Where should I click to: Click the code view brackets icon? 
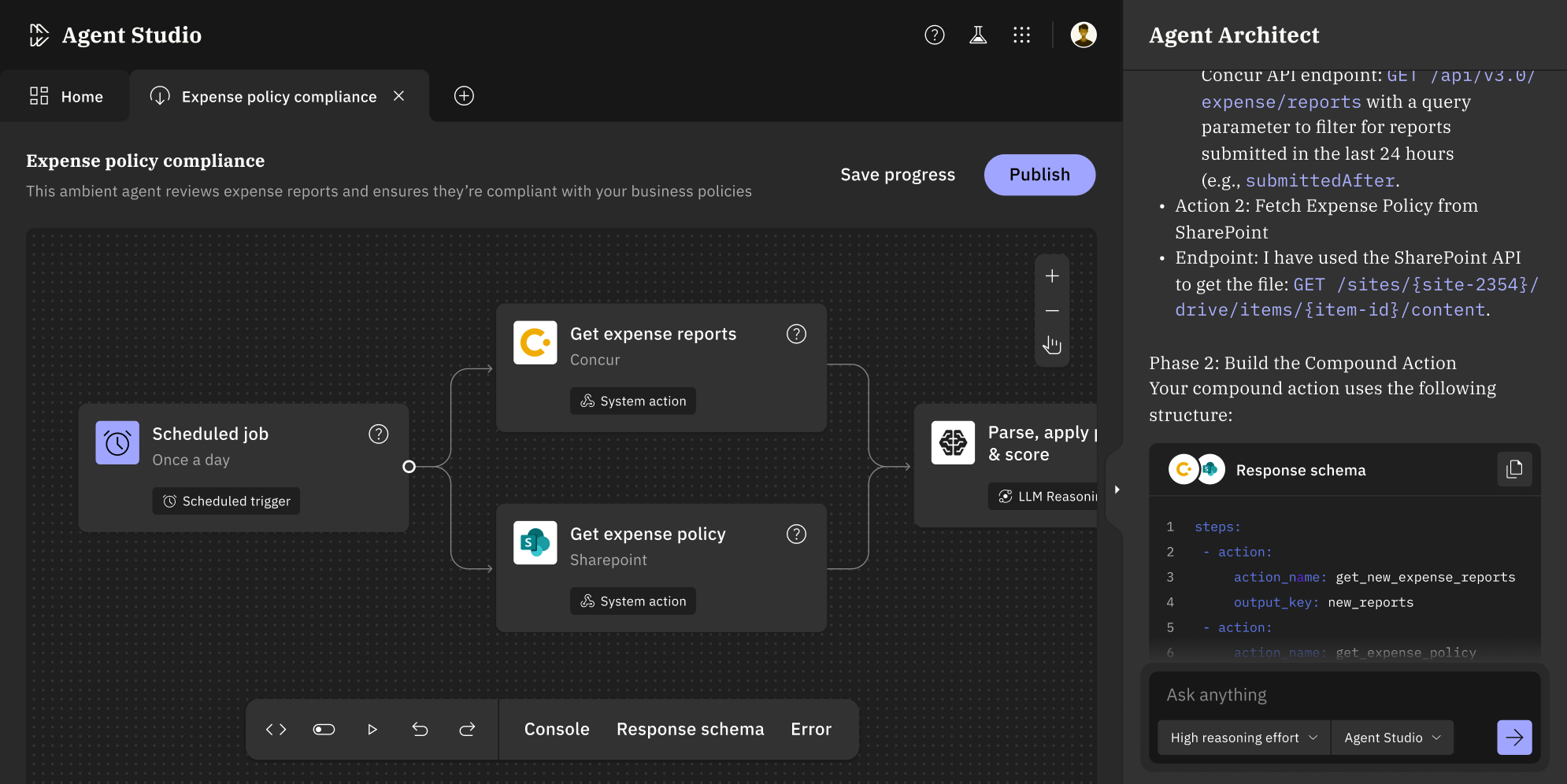pos(276,730)
